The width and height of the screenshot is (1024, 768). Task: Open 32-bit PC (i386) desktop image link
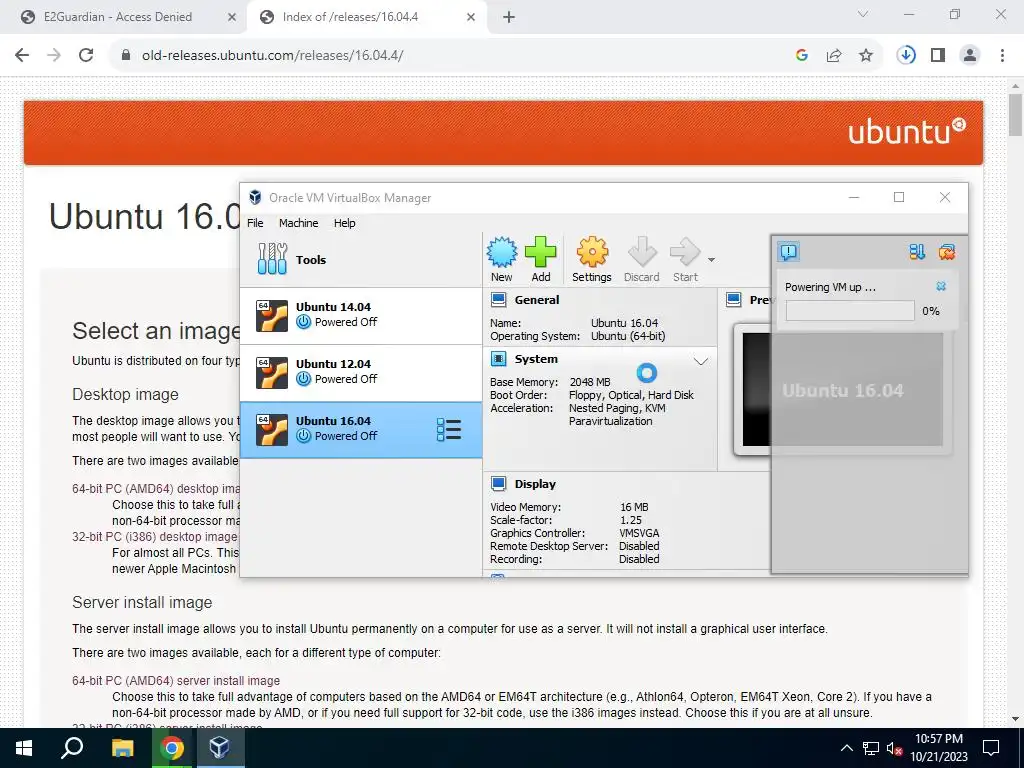point(155,536)
